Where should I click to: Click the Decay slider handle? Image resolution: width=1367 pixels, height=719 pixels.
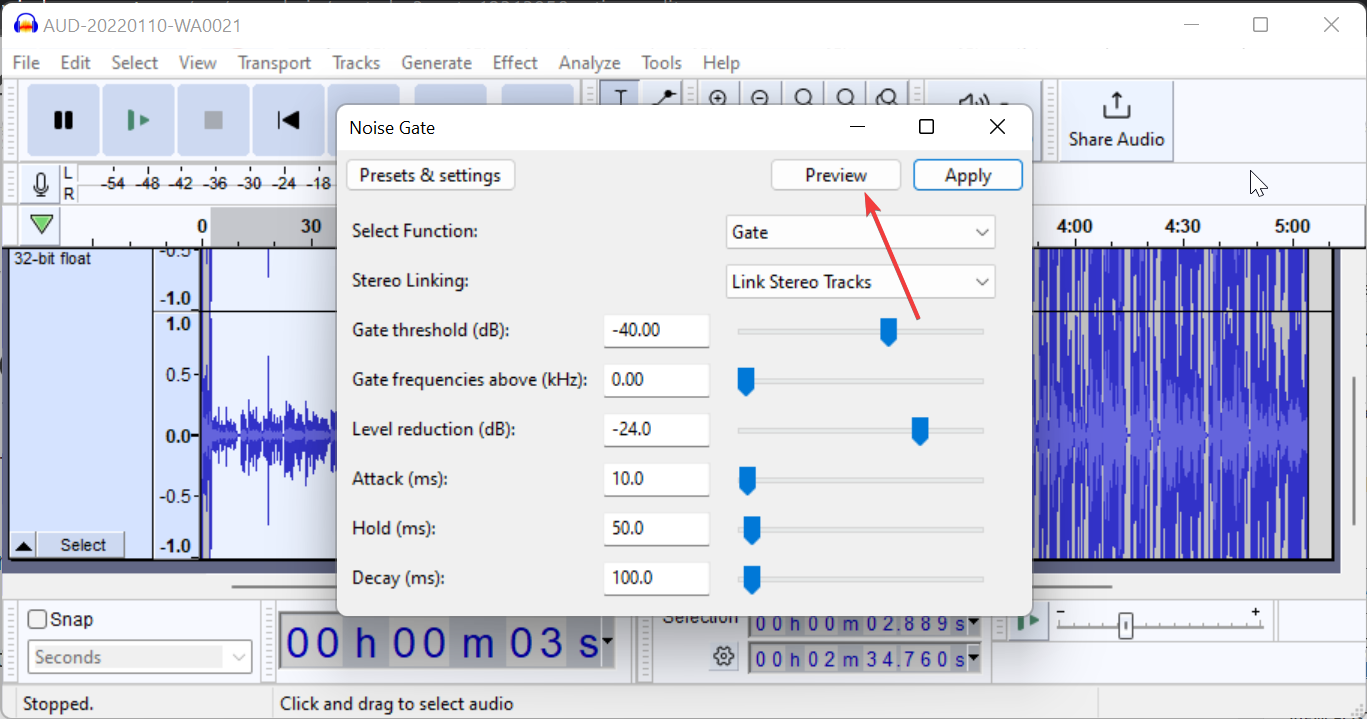[x=752, y=579]
